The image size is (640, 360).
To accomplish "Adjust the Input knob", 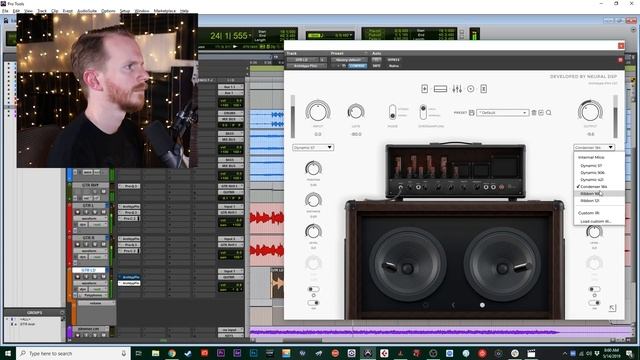I will point(318,111).
